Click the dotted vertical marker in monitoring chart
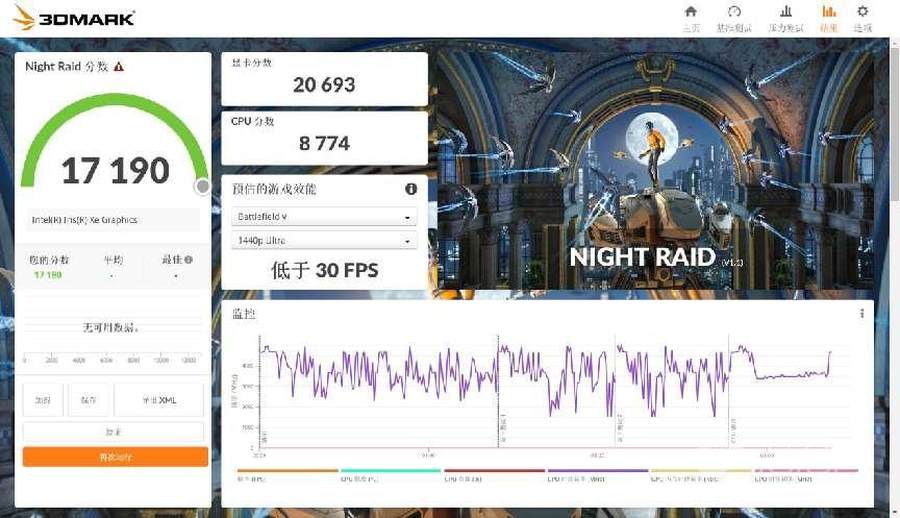Viewport: 900px width, 518px height. (x=498, y=391)
